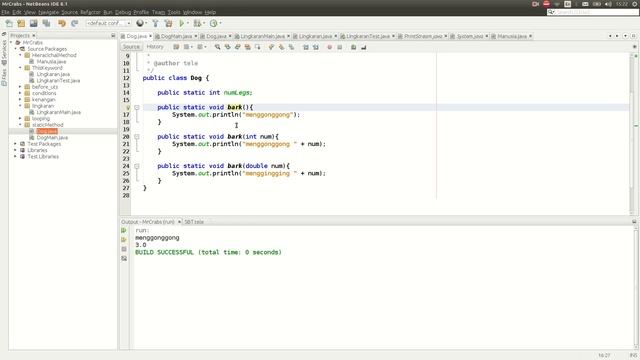The width and height of the screenshot is (640, 360).
Task: Click the BUILD SUCCESSFUL output line
Action: [x=208, y=252]
